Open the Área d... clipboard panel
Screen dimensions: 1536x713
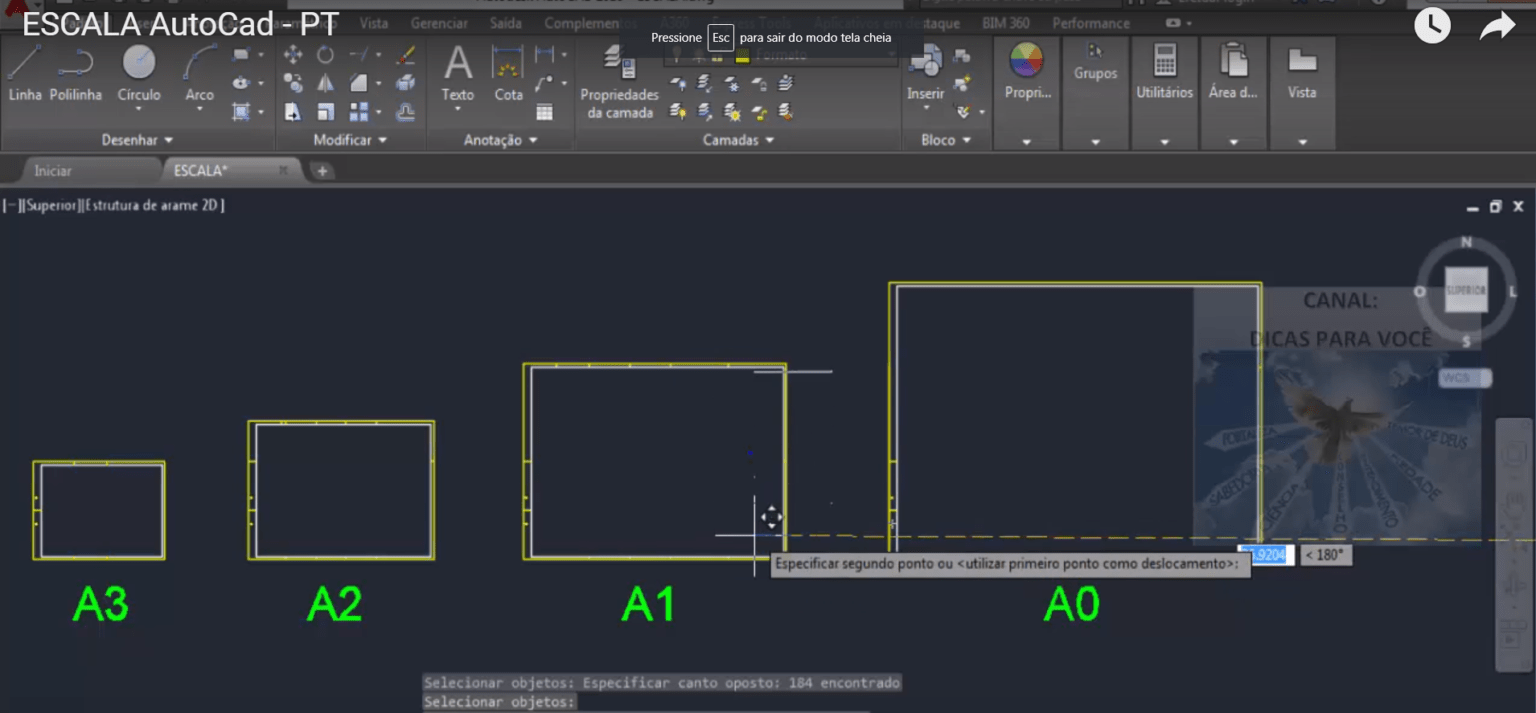[x=1233, y=73]
